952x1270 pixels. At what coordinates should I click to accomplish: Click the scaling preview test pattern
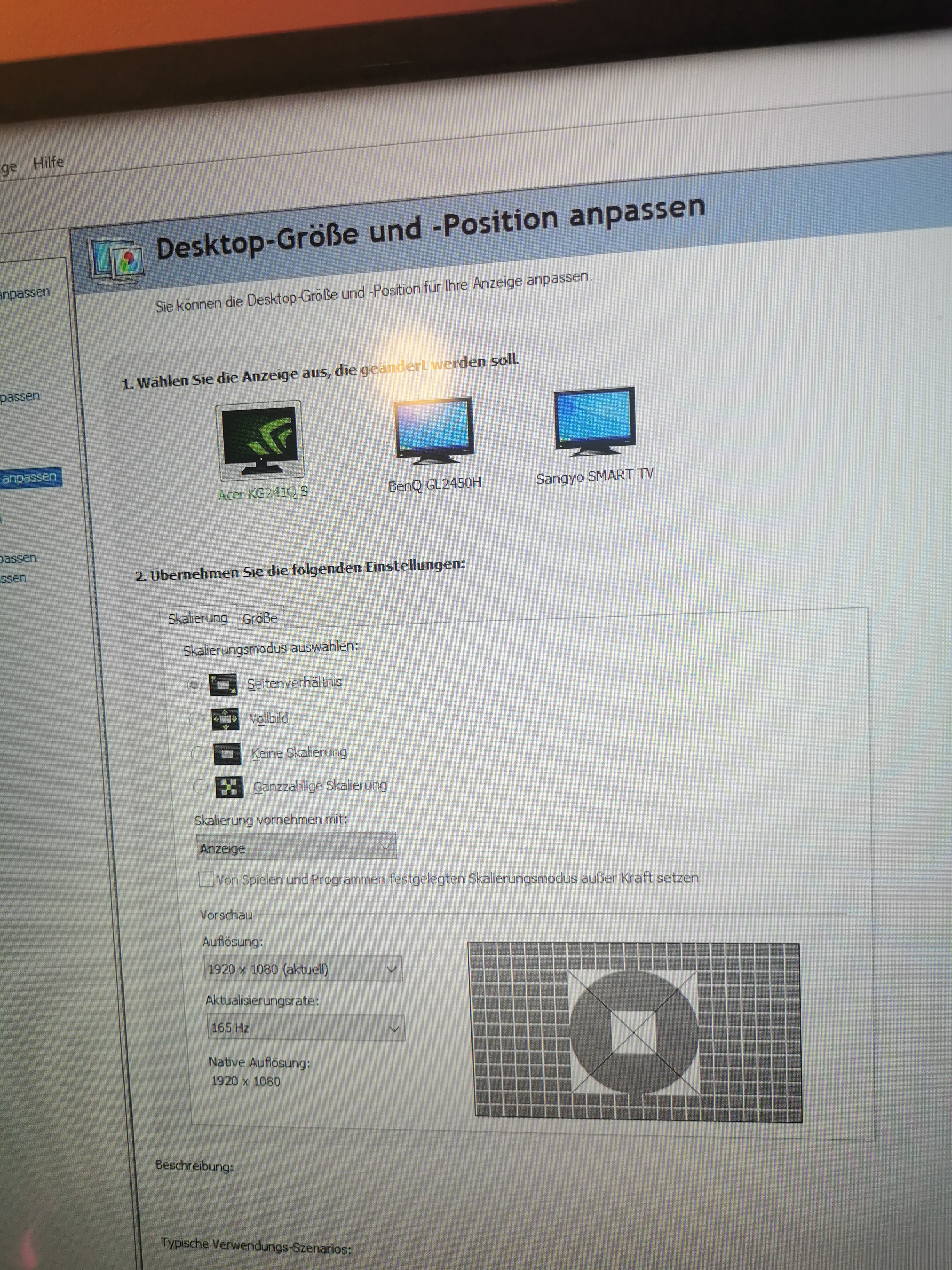coord(635,1032)
